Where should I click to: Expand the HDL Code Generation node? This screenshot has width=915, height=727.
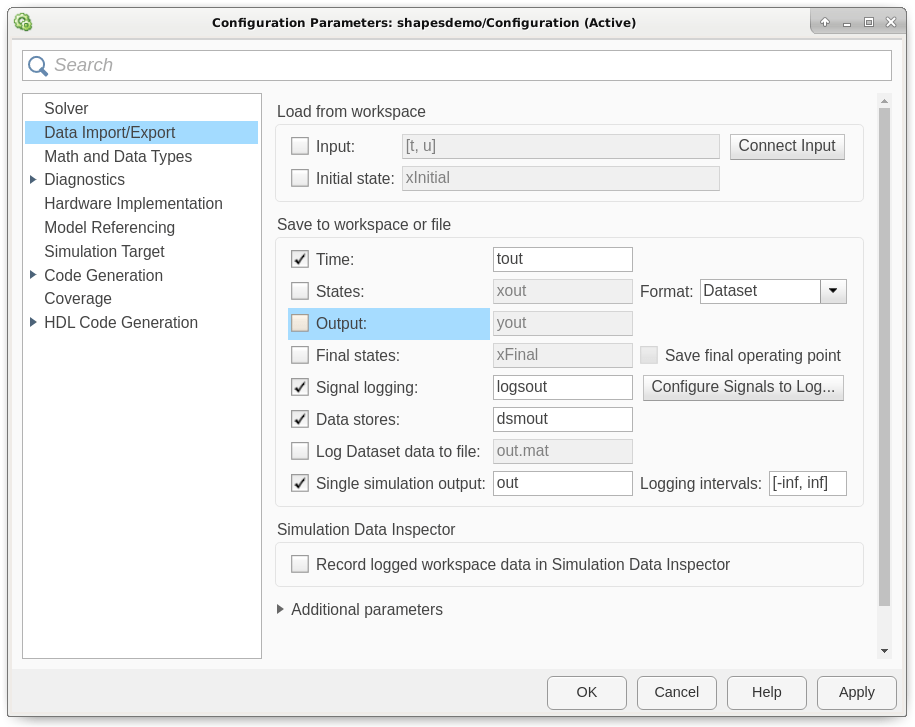coord(33,322)
